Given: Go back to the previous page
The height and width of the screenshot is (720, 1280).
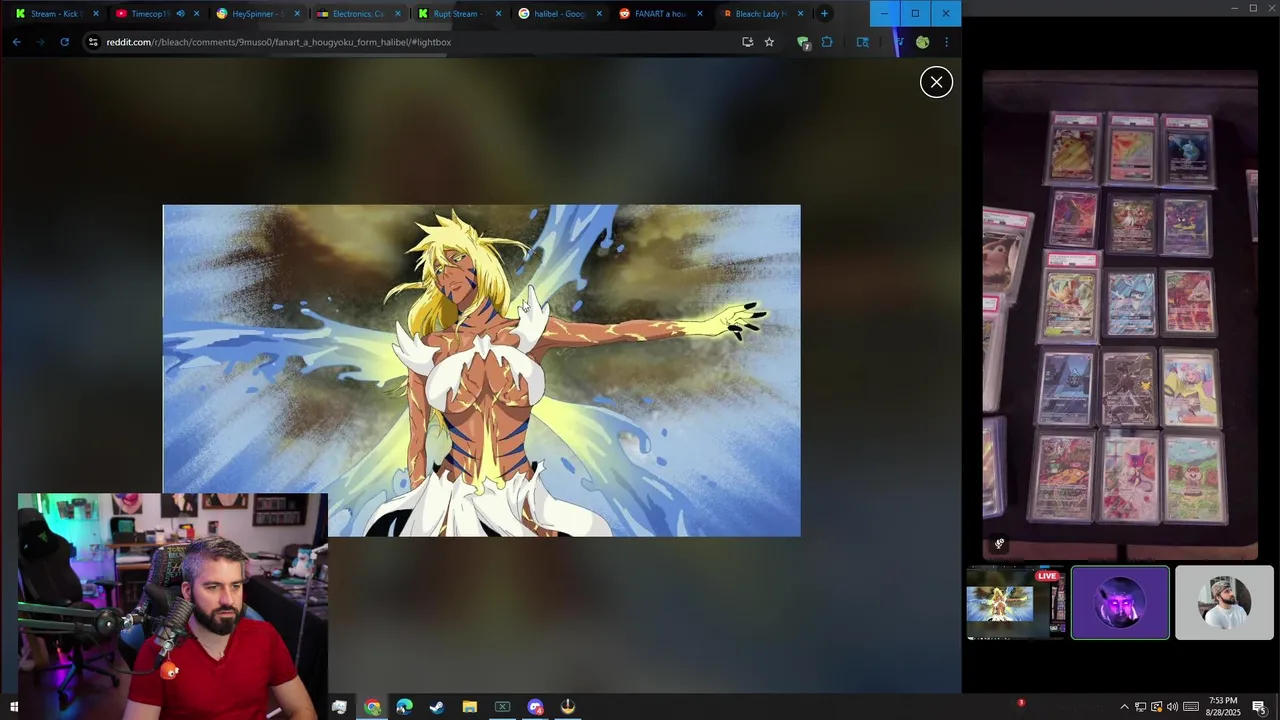Looking at the screenshot, I should [x=16, y=42].
